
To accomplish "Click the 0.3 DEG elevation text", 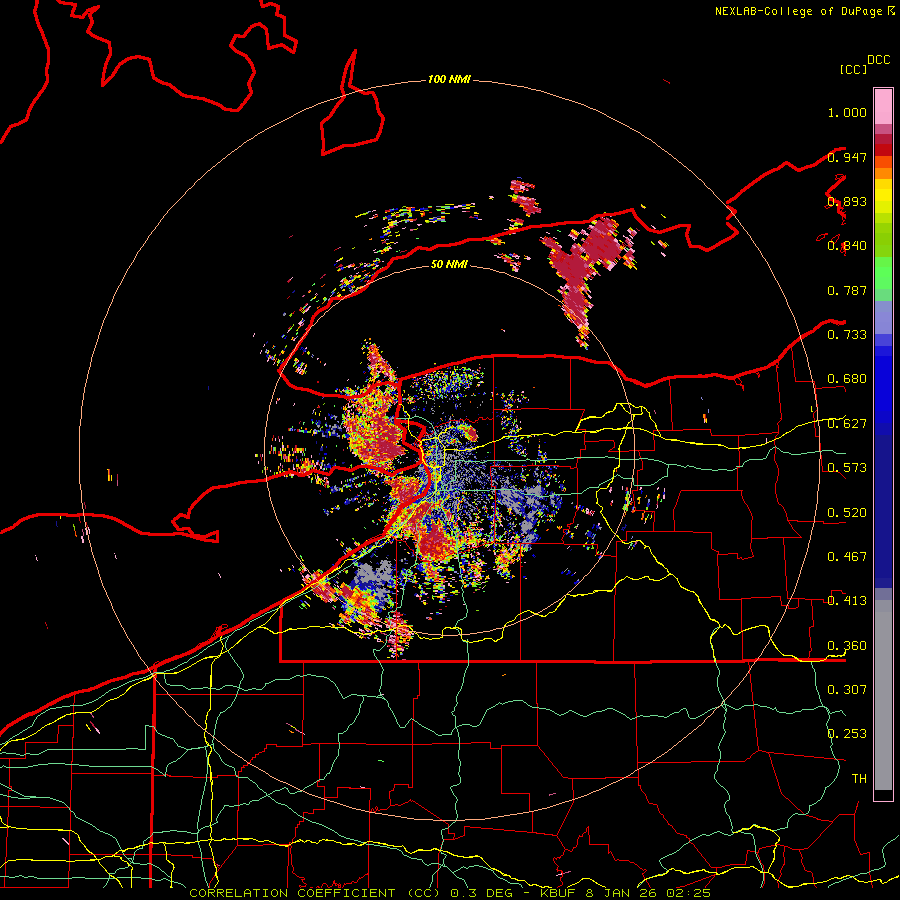I will point(481,893).
